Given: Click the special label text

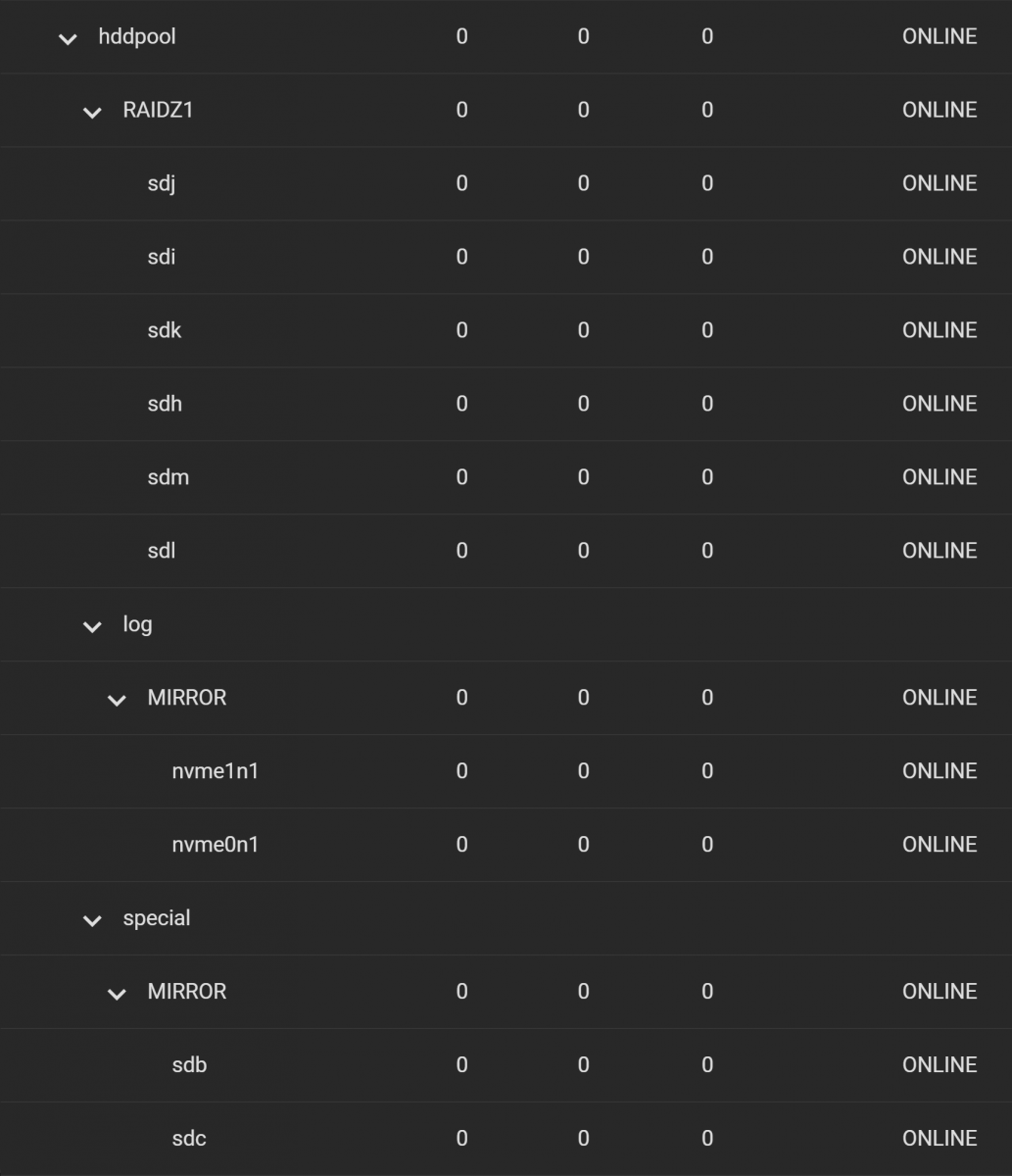Looking at the screenshot, I should coord(157,919).
